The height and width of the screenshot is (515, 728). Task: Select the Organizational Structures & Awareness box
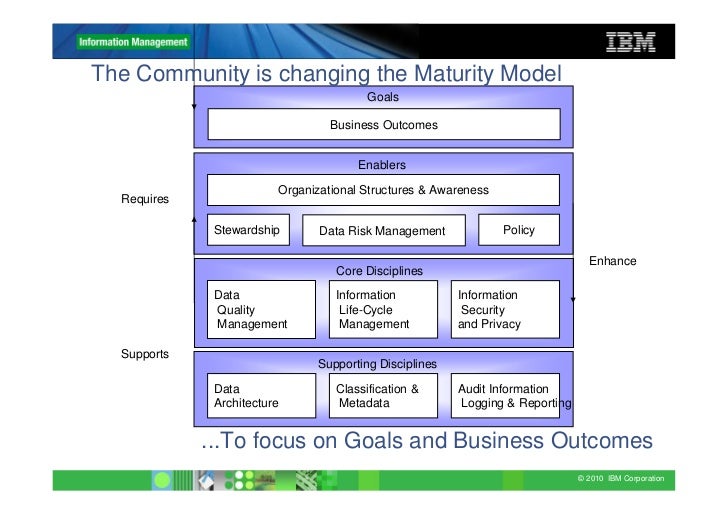click(383, 190)
